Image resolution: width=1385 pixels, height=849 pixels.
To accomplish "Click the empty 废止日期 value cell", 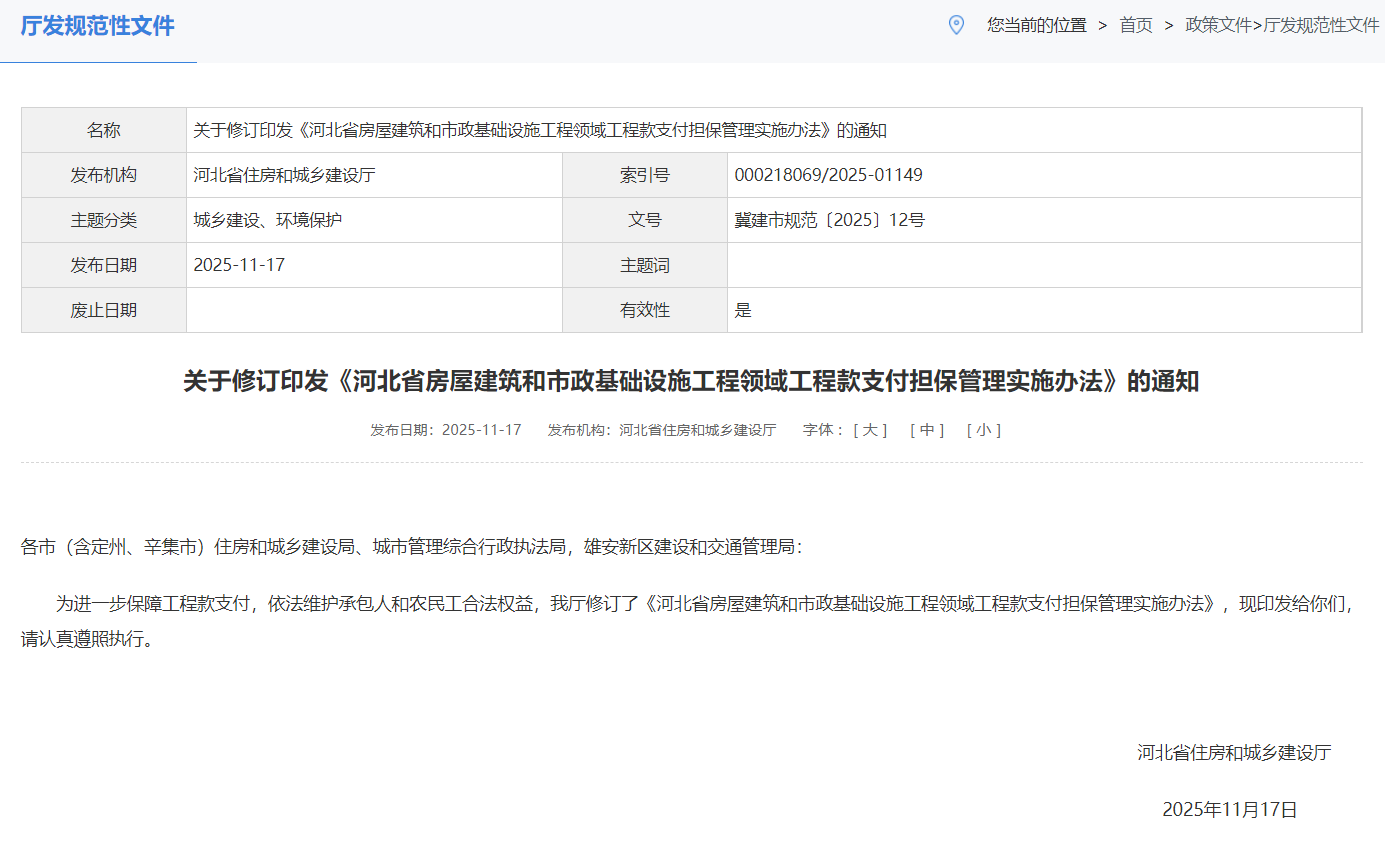I will (374, 310).
